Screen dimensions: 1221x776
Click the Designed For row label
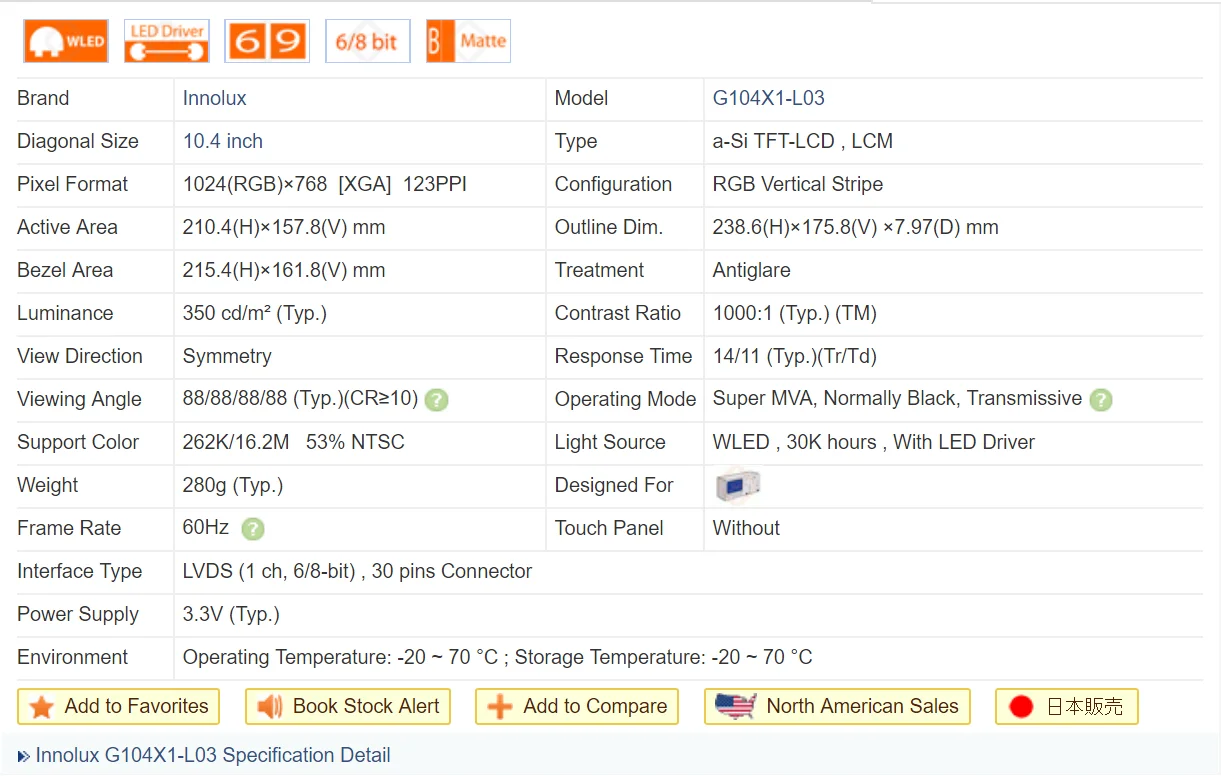pyautogui.click(x=614, y=485)
